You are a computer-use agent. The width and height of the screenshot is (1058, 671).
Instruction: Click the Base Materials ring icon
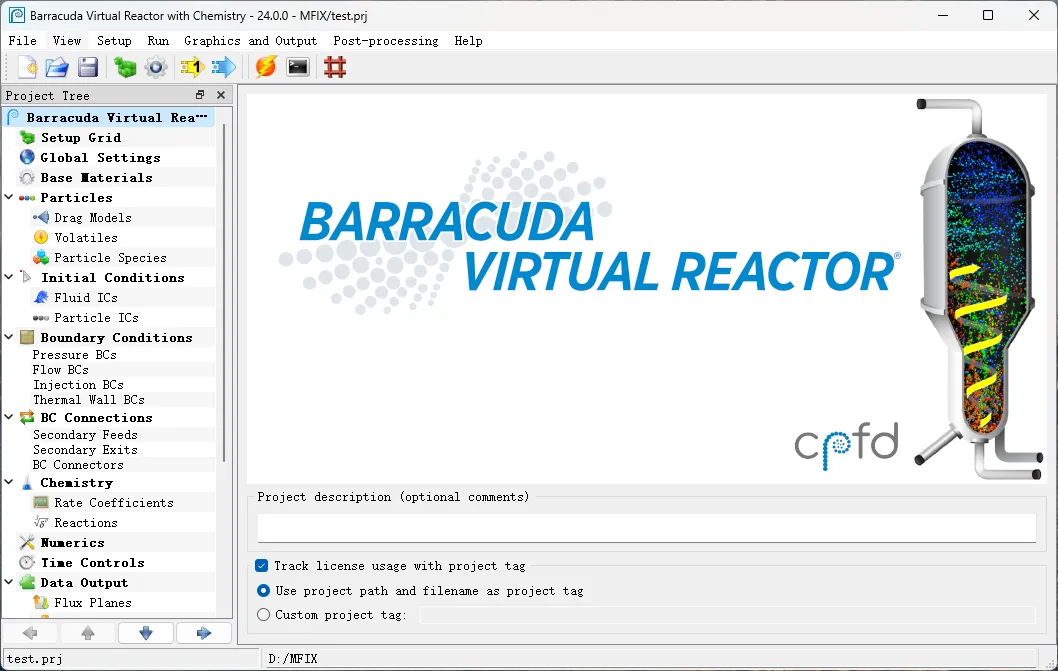point(27,178)
